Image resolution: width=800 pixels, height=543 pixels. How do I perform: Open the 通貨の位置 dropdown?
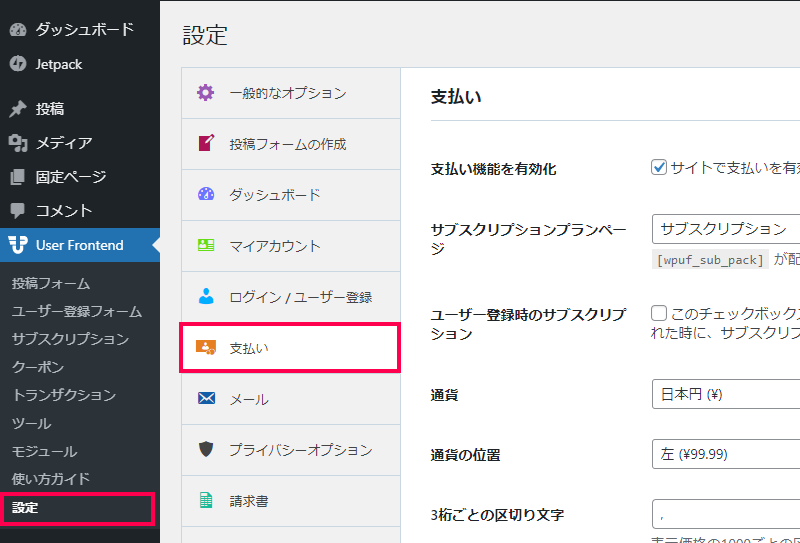[726, 454]
